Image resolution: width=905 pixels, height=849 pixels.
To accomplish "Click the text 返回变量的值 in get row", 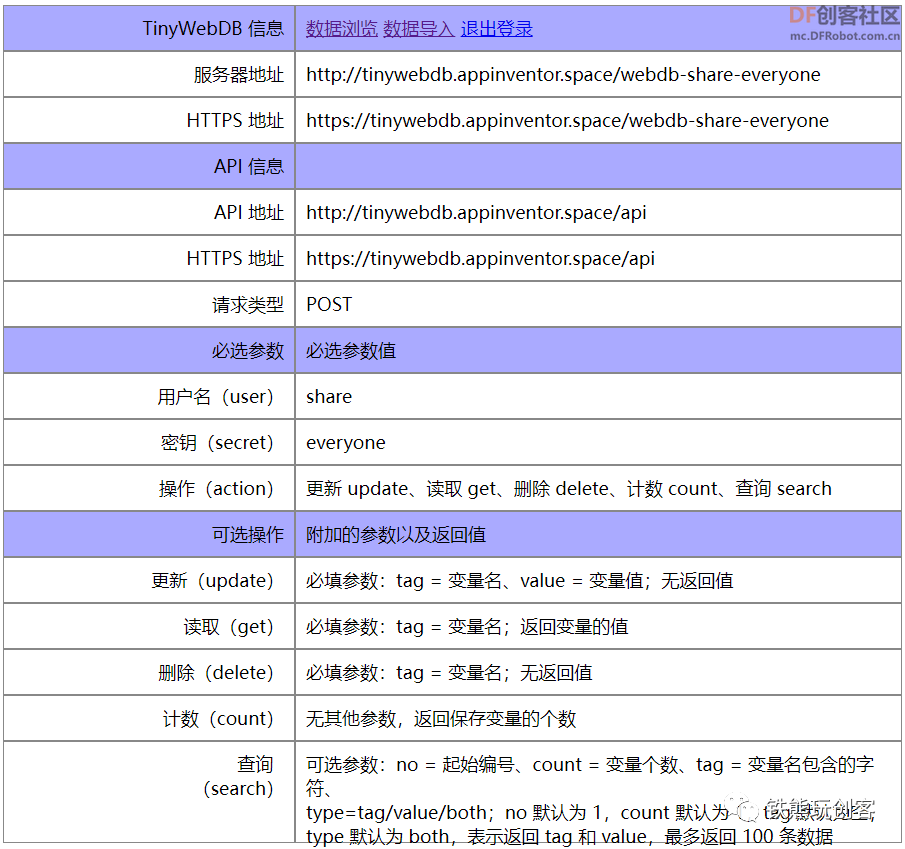I will pos(574,627).
